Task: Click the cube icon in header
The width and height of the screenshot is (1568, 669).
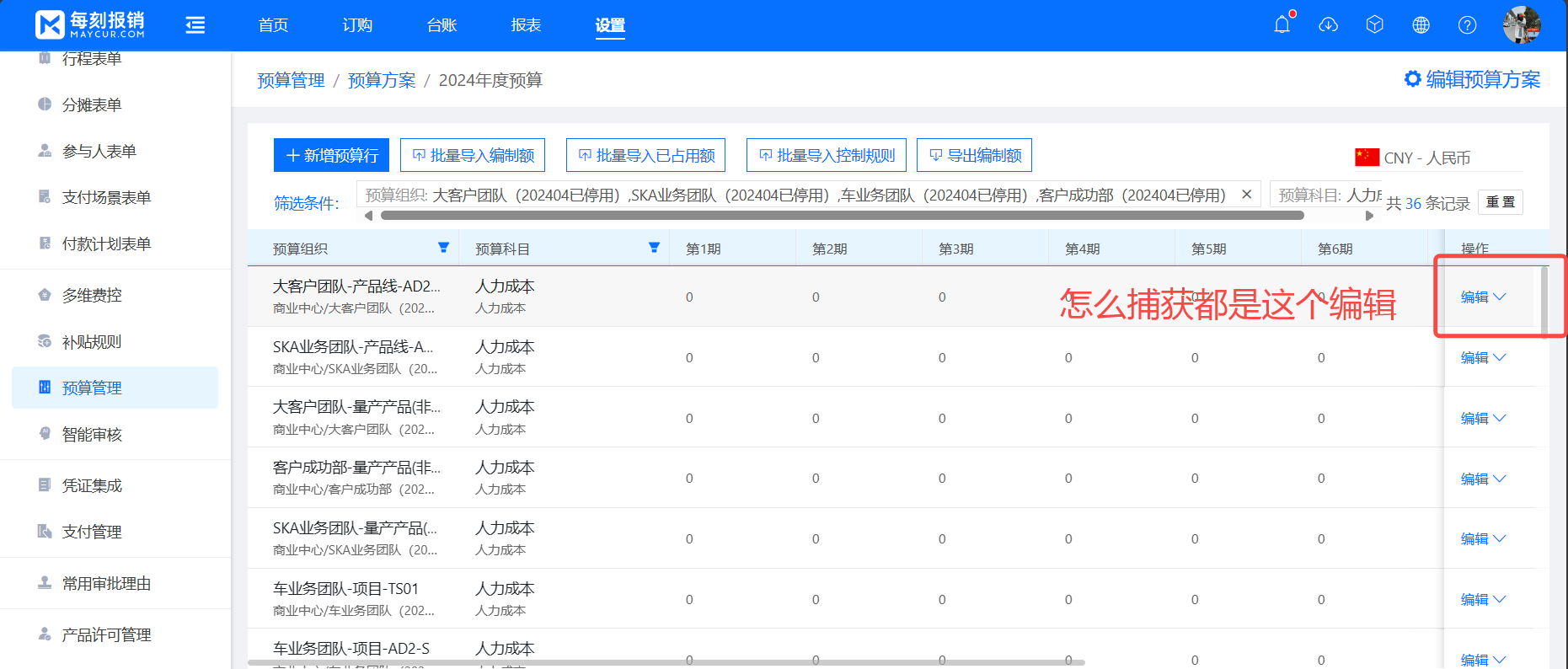Action: click(1374, 24)
